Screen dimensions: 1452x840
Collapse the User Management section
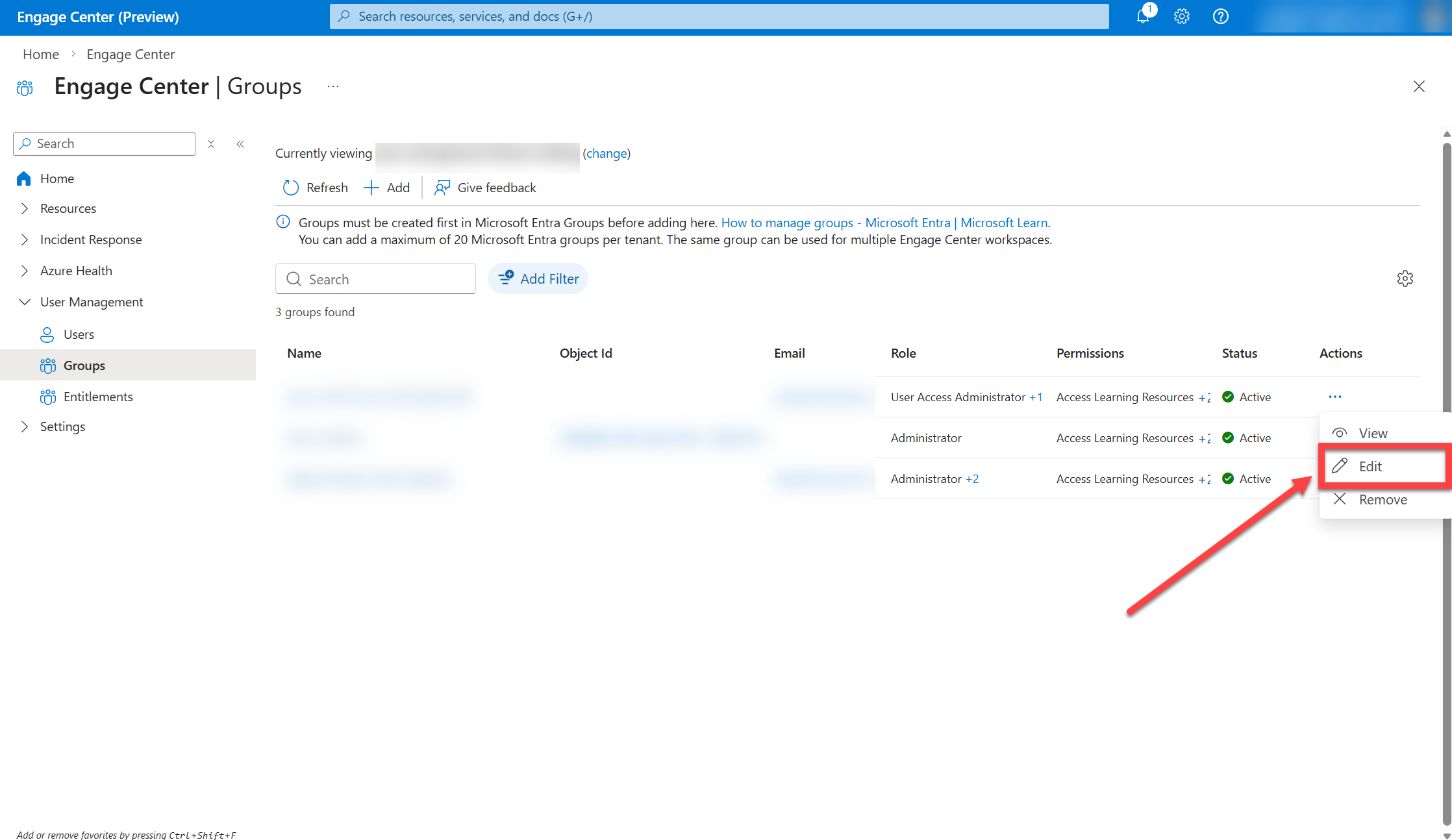[25, 302]
